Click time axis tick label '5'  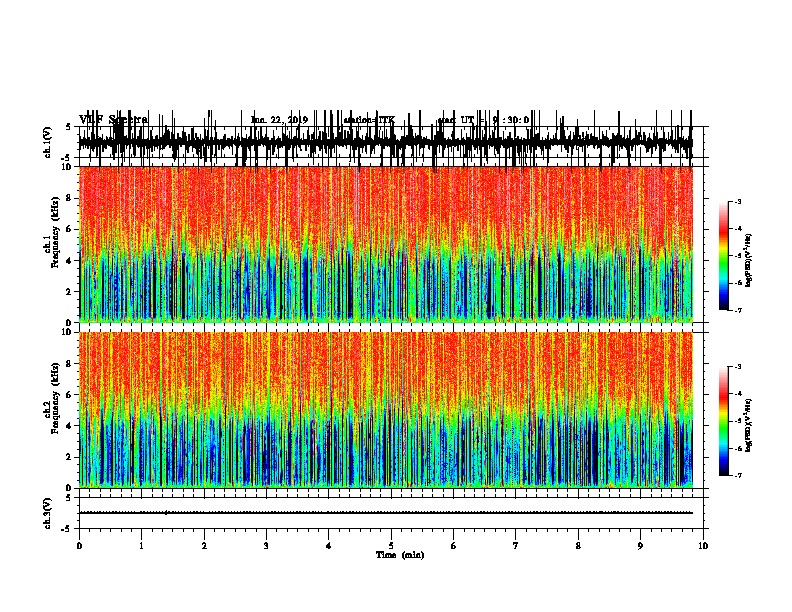[391, 546]
